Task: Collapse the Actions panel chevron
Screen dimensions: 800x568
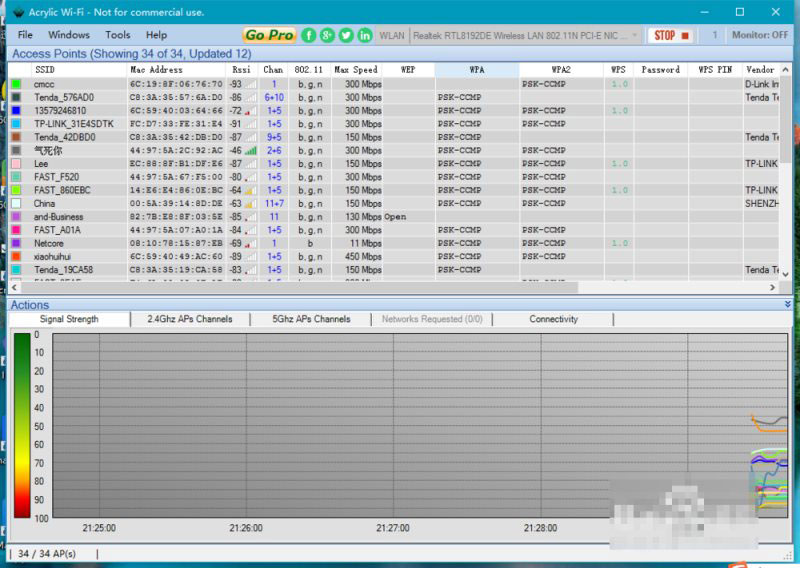Action: tap(788, 304)
